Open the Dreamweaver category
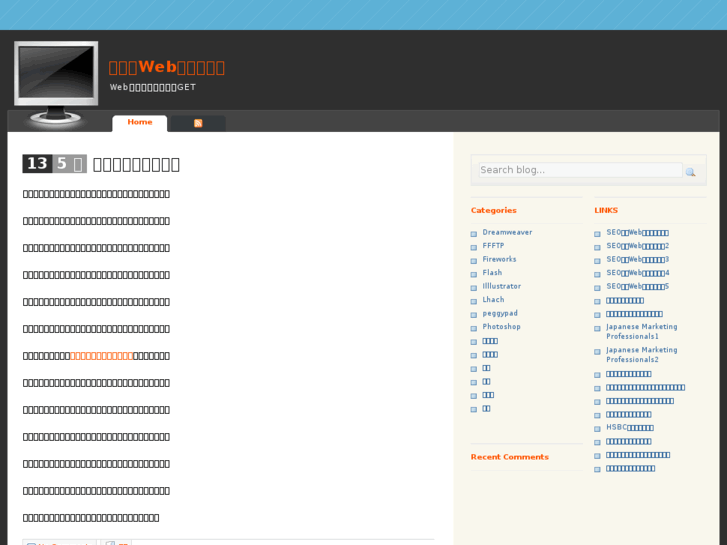The image size is (727, 545). coord(507,232)
